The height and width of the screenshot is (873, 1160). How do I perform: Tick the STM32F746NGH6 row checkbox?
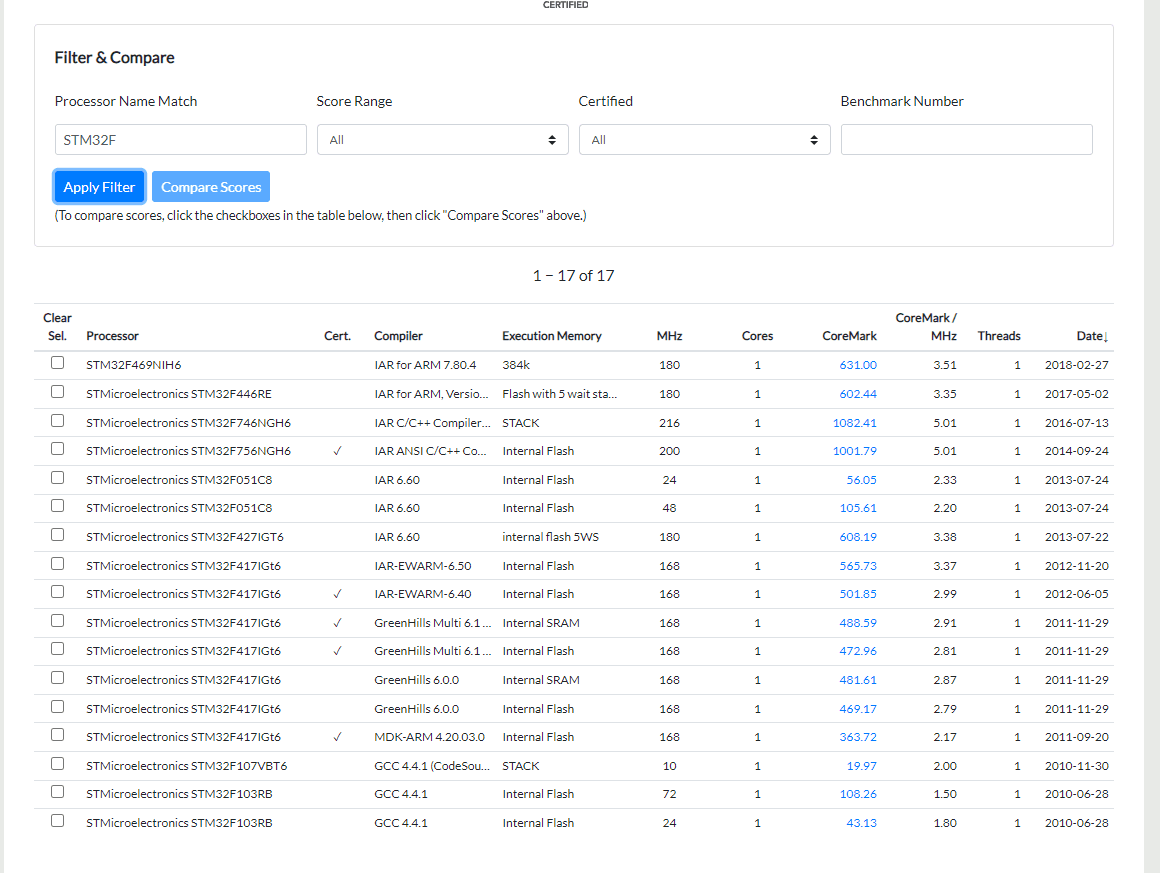pos(57,420)
